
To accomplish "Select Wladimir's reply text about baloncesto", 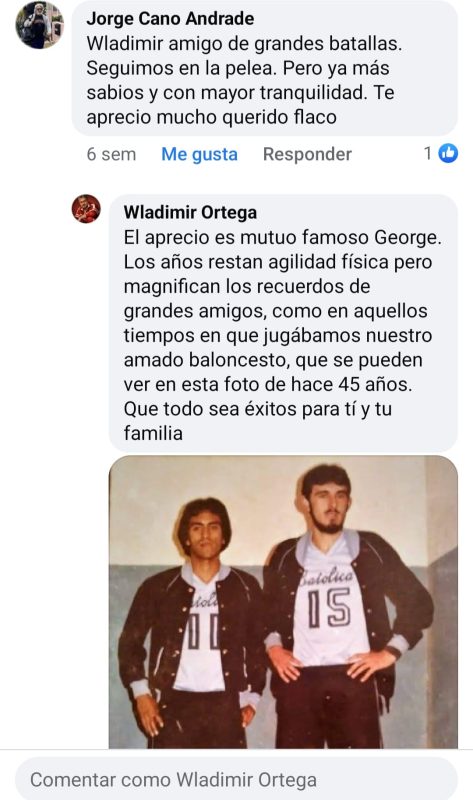I will click(x=282, y=335).
